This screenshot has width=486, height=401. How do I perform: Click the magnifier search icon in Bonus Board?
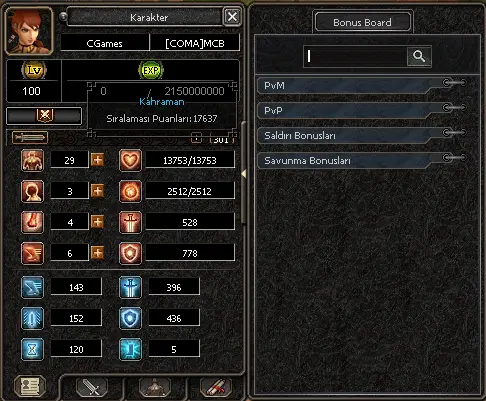tap(419, 56)
